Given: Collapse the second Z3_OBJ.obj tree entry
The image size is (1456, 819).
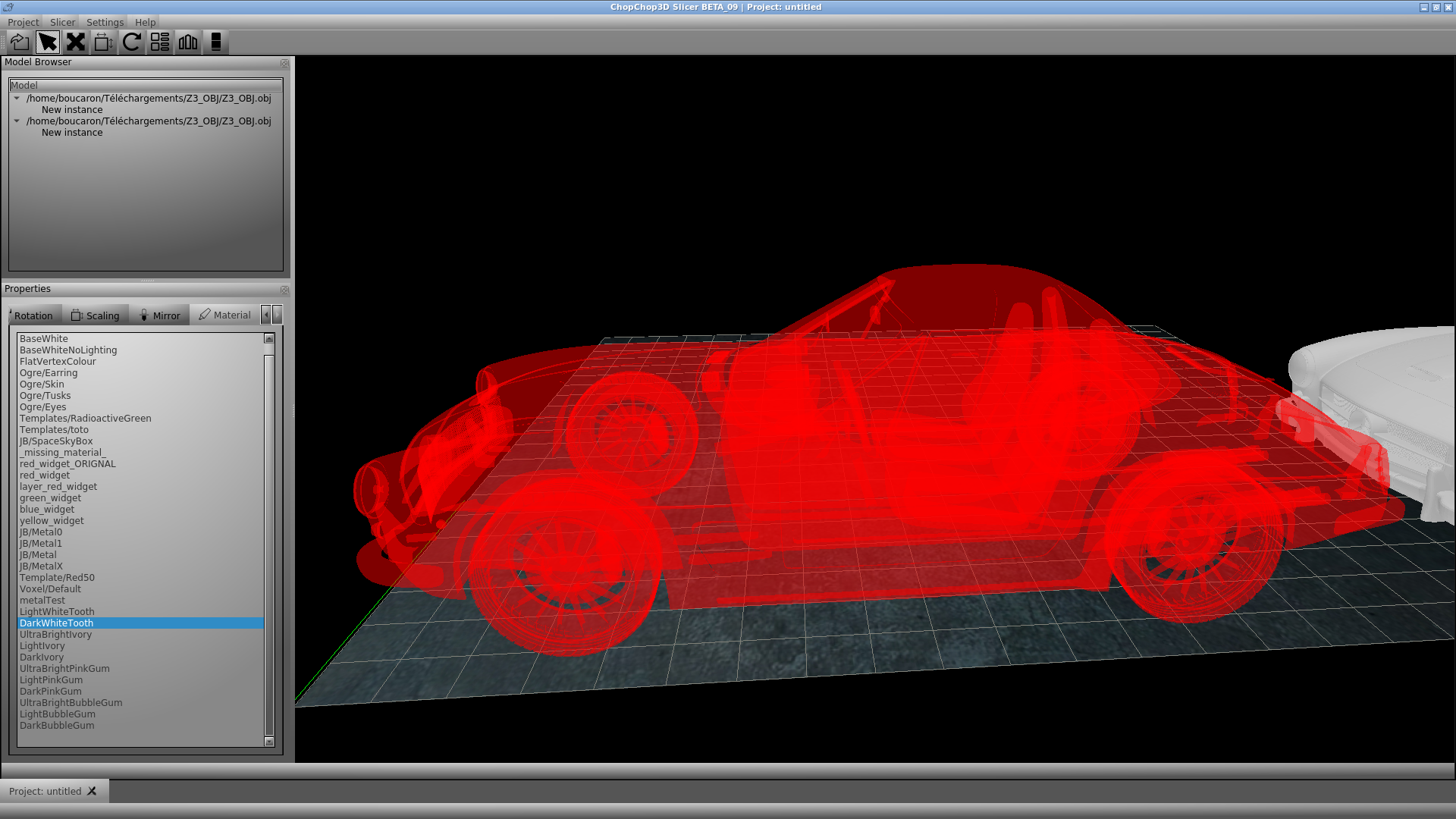Looking at the screenshot, I should 17,121.
